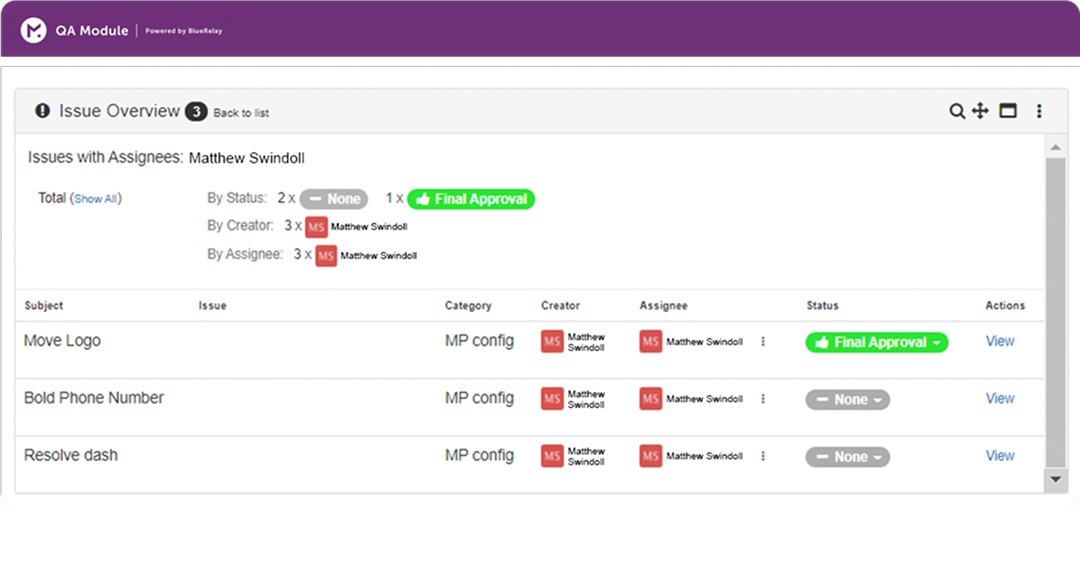Select the Bold Phone Number subject text
1080x569 pixels.
pyautogui.click(x=94, y=398)
